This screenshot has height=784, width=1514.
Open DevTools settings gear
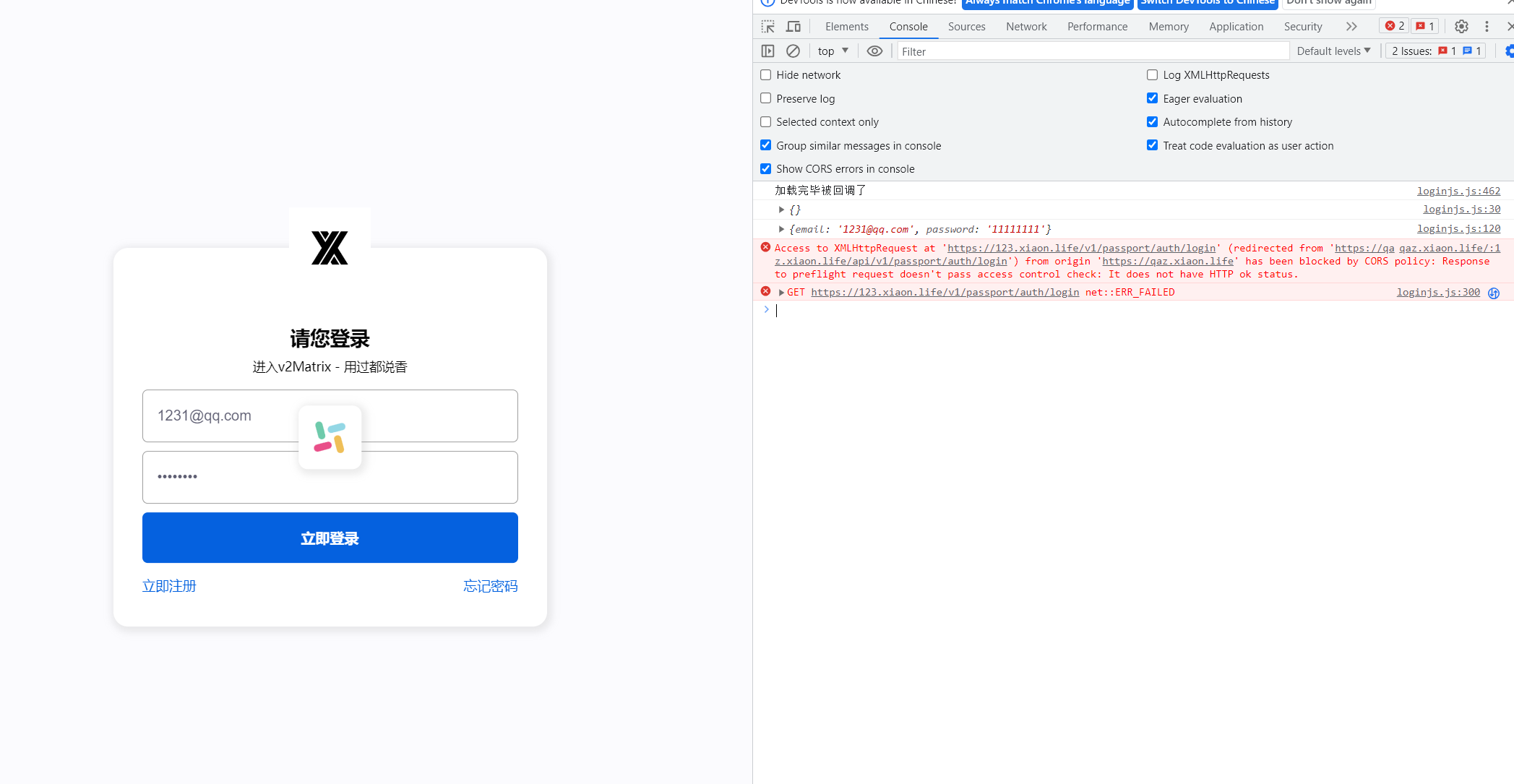1461,27
